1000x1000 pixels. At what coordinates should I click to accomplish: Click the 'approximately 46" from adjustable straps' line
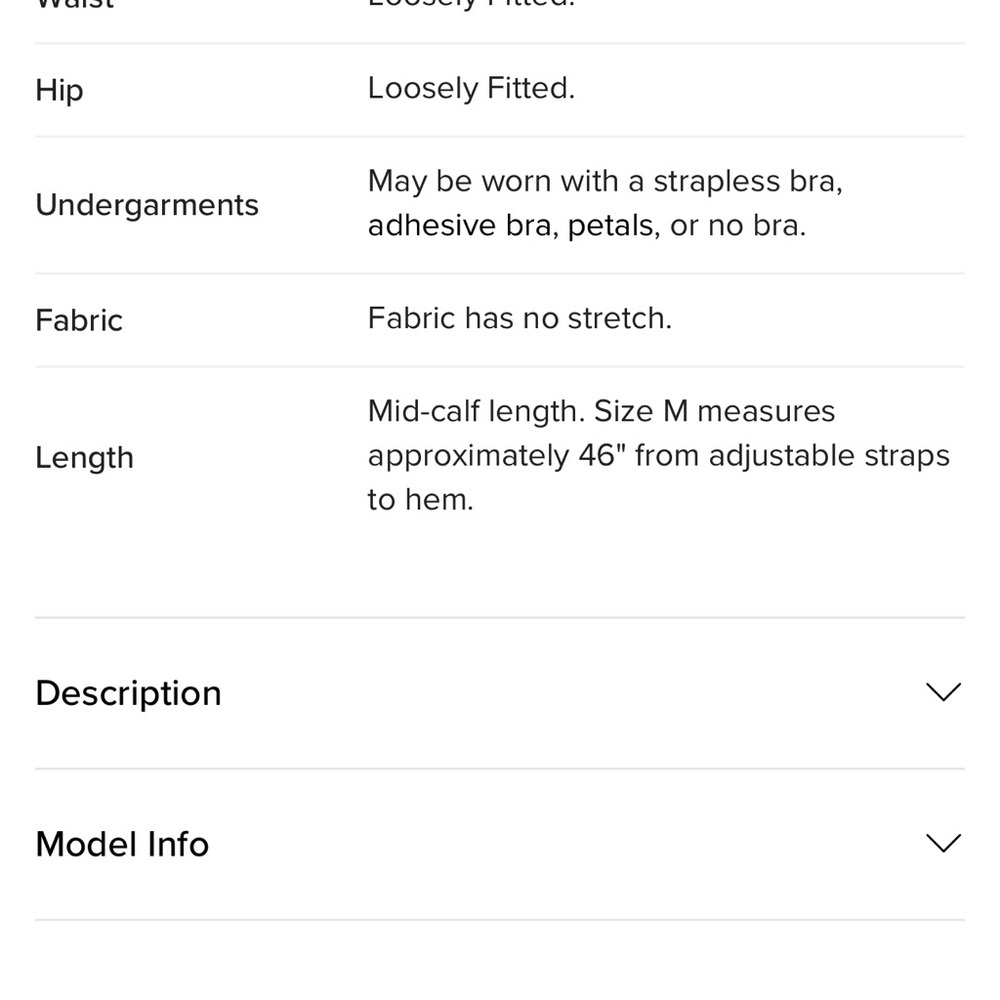tap(659, 456)
